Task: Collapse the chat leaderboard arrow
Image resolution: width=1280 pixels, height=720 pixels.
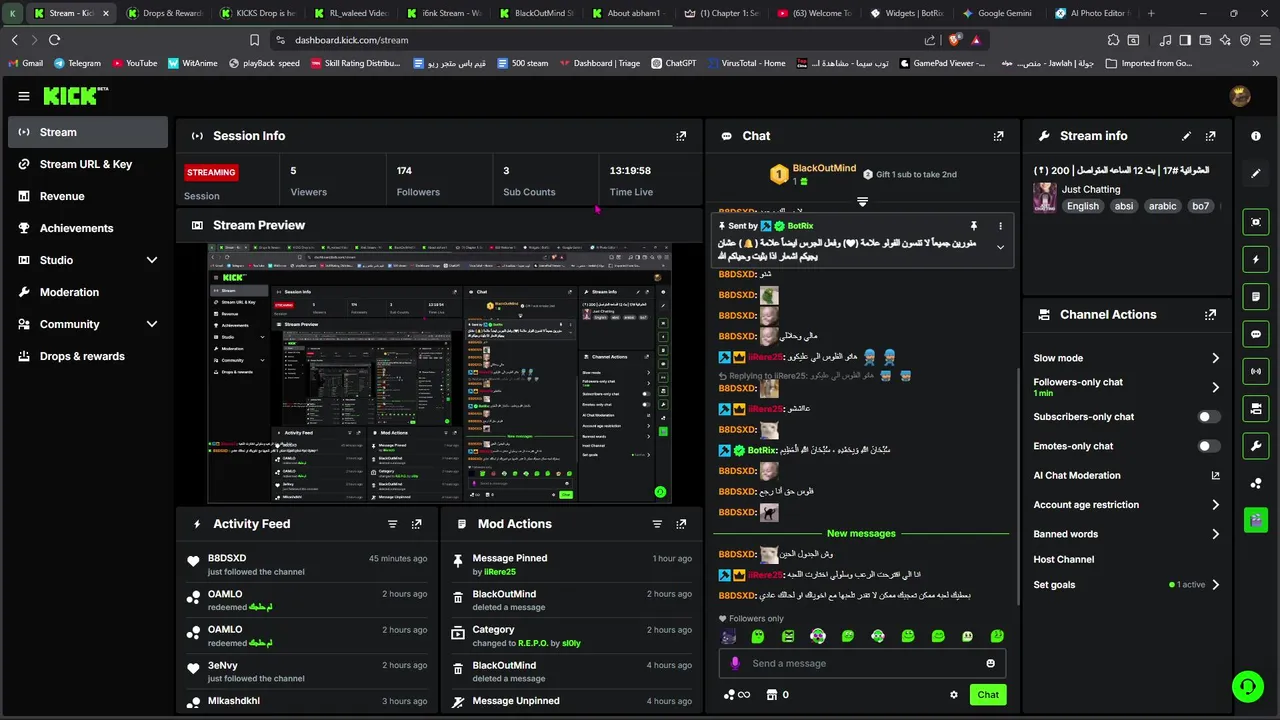Action: point(862,201)
